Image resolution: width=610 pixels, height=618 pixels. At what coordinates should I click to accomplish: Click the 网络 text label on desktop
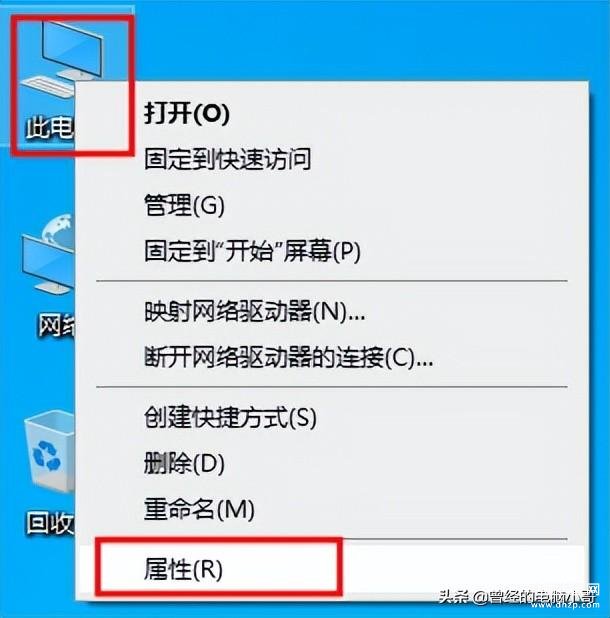pos(57,326)
